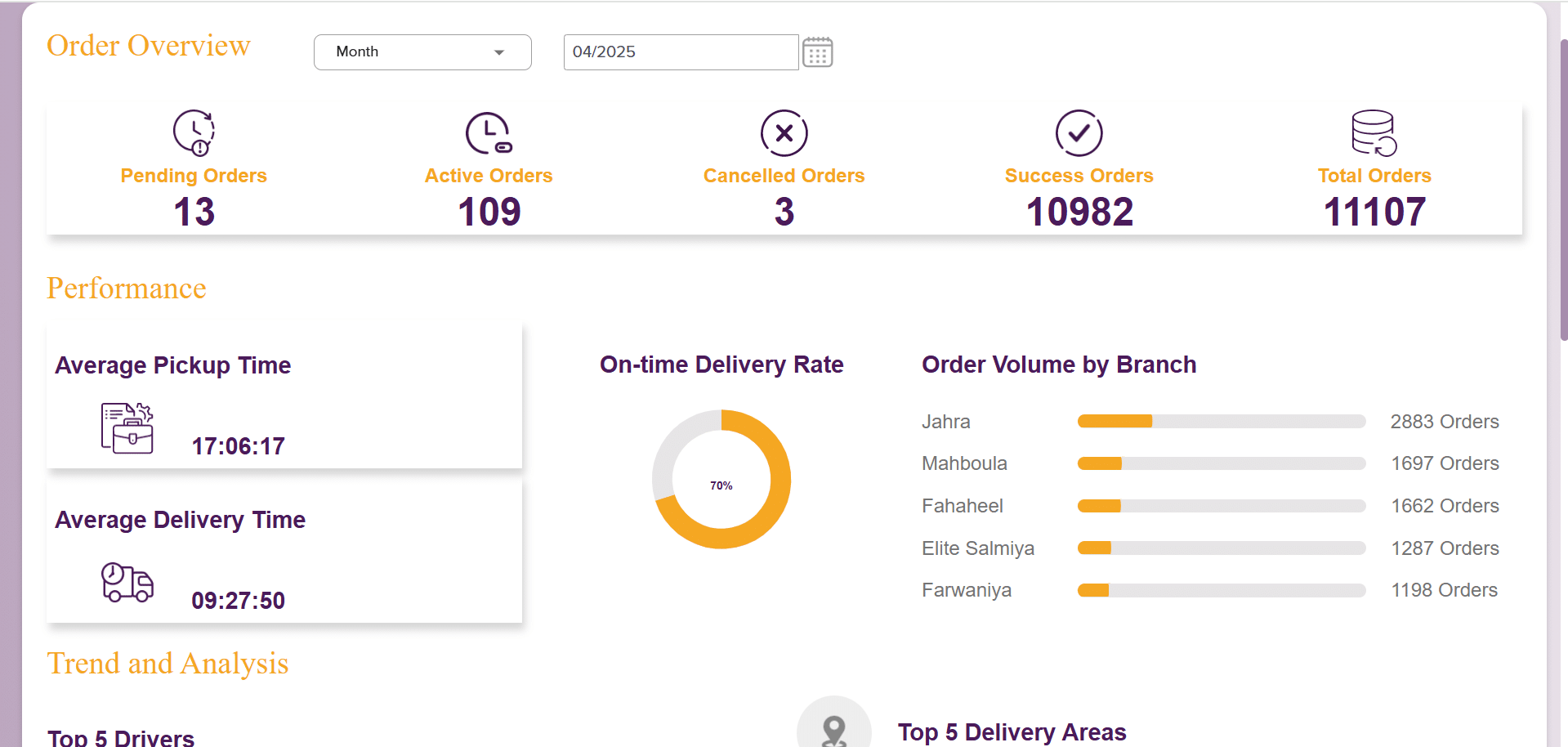
Task: Click the Jahra branch progress bar
Action: (1221, 422)
